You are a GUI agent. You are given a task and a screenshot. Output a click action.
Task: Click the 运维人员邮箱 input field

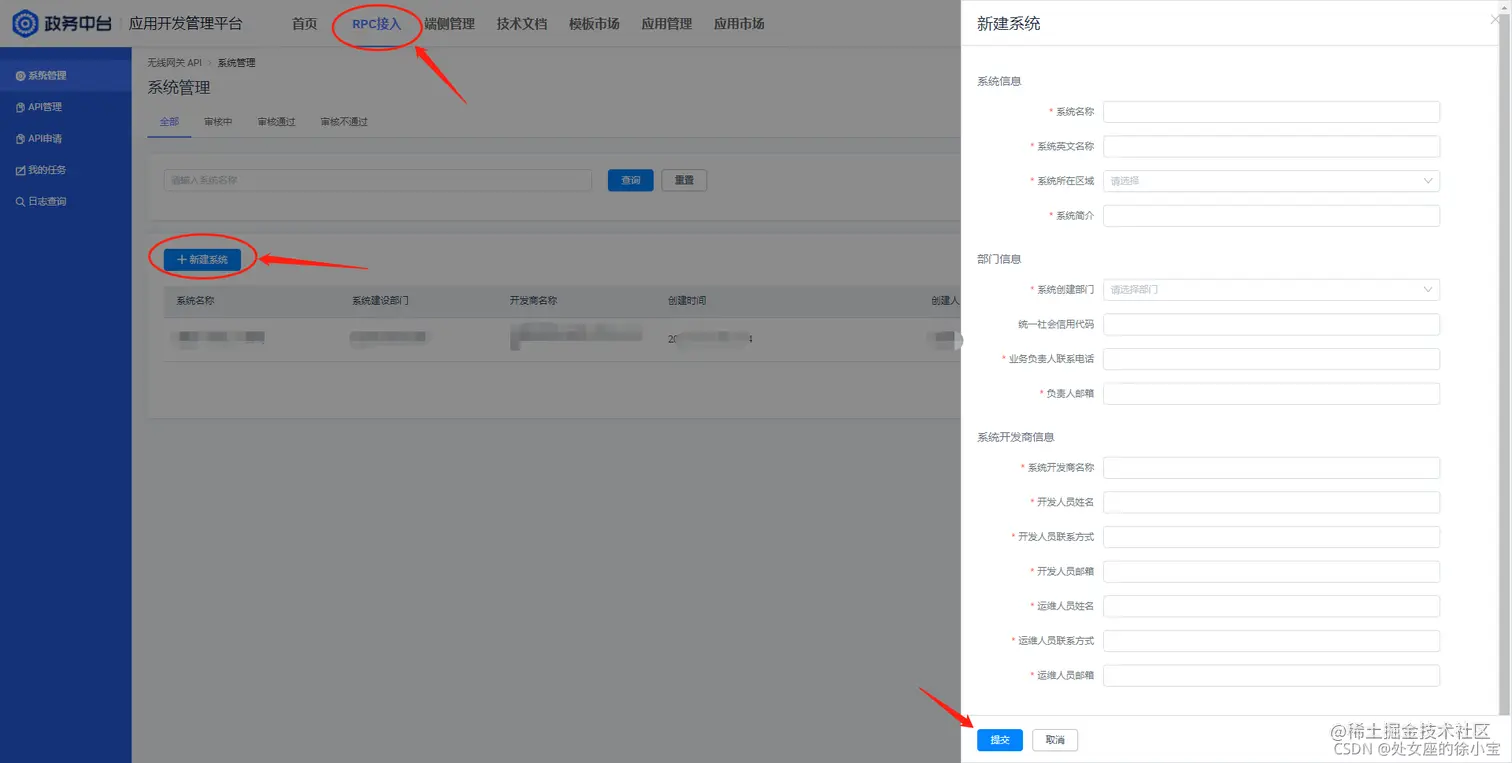click(1271, 675)
